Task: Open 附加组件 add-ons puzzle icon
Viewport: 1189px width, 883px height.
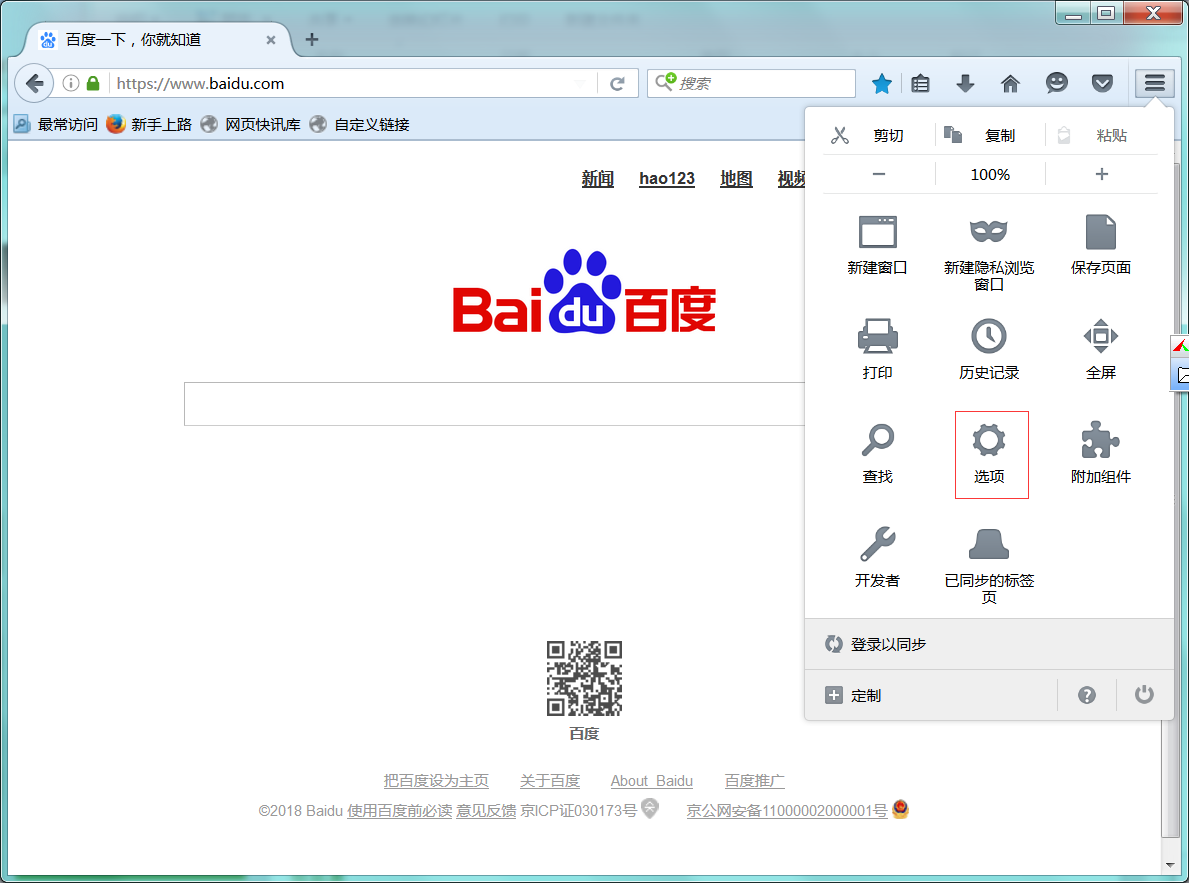Action: 1100,454
